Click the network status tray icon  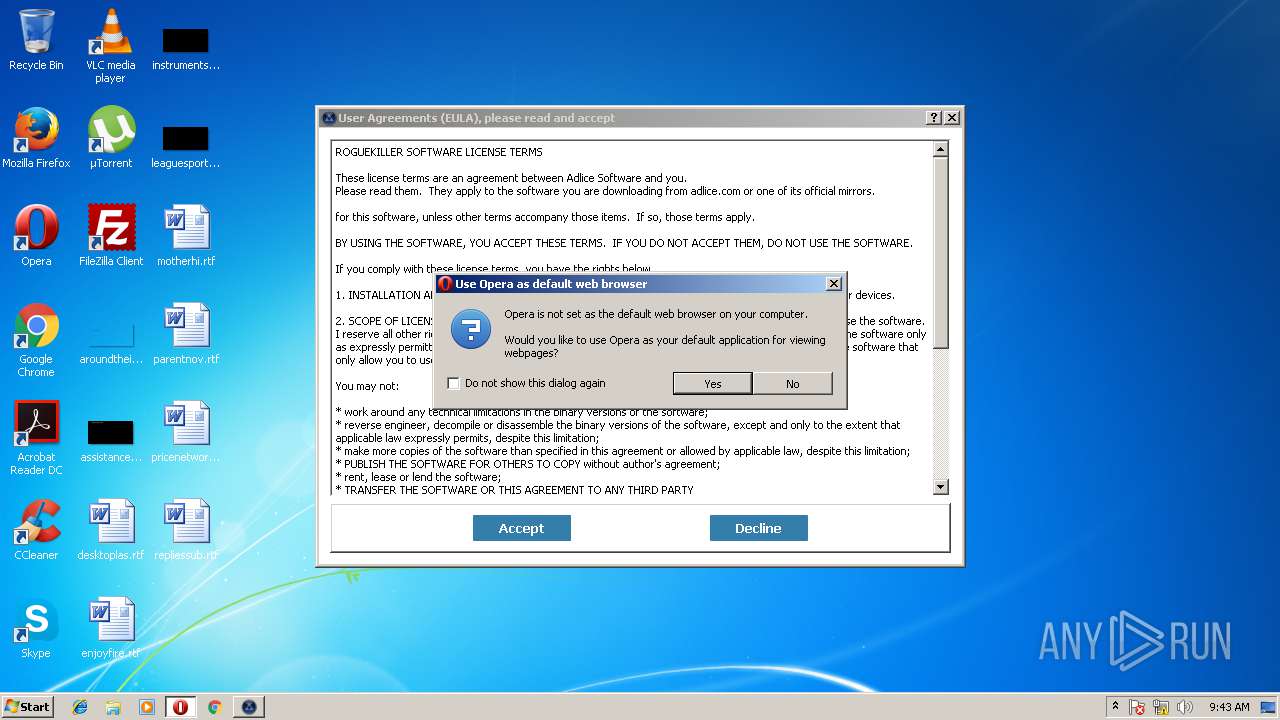1162,707
